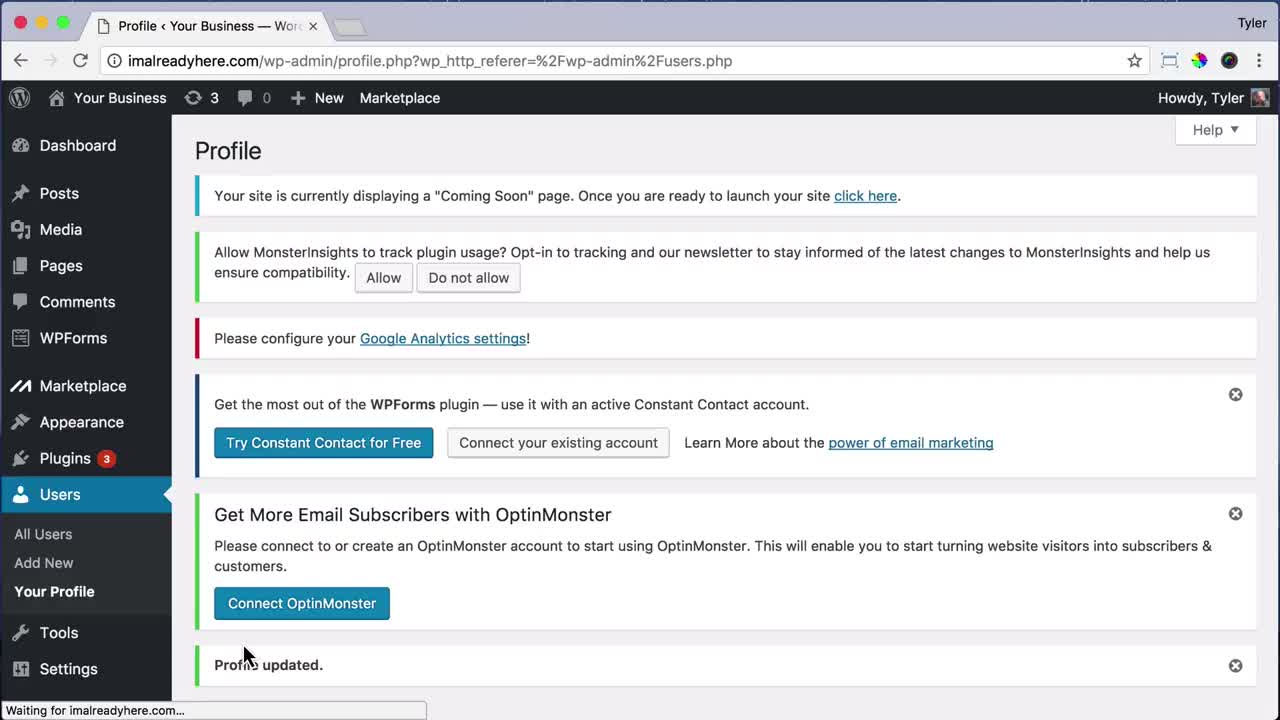Reload the page with refresh icon
The image size is (1280, 720).
coord(81,61)
